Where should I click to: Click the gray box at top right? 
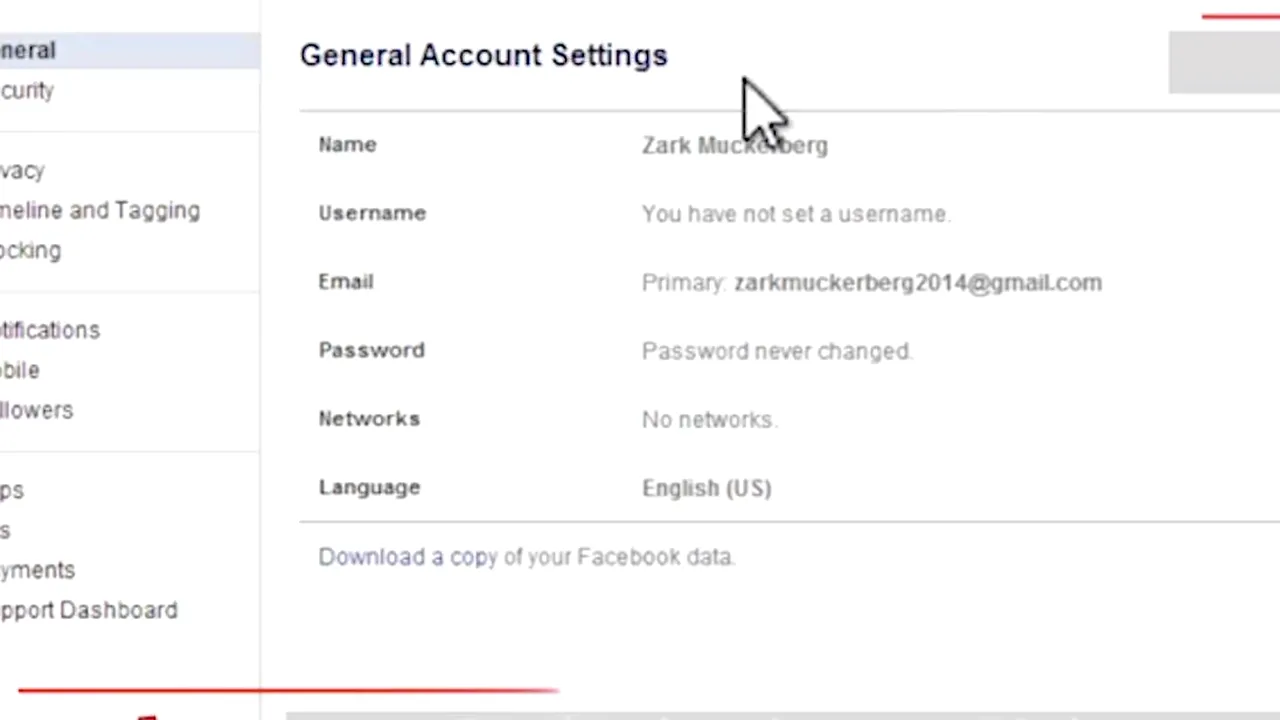(x=1224, y=62)
